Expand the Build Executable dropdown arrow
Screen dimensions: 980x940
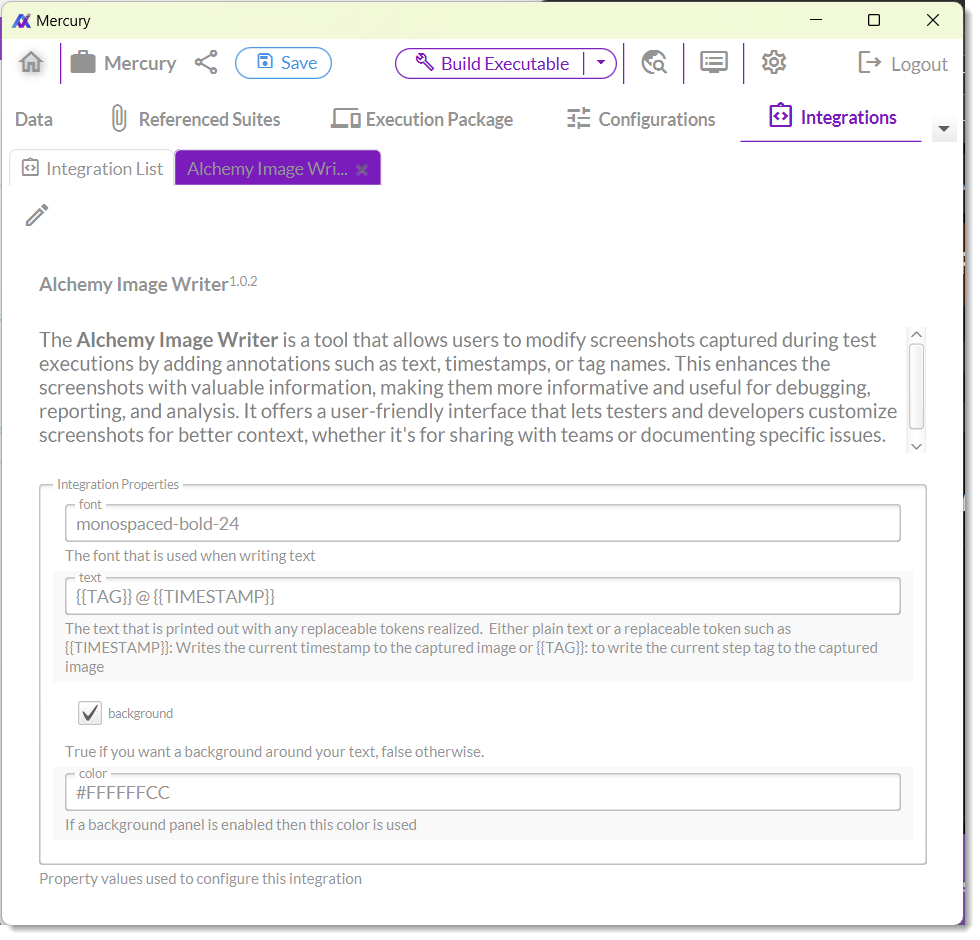point(601,63)
